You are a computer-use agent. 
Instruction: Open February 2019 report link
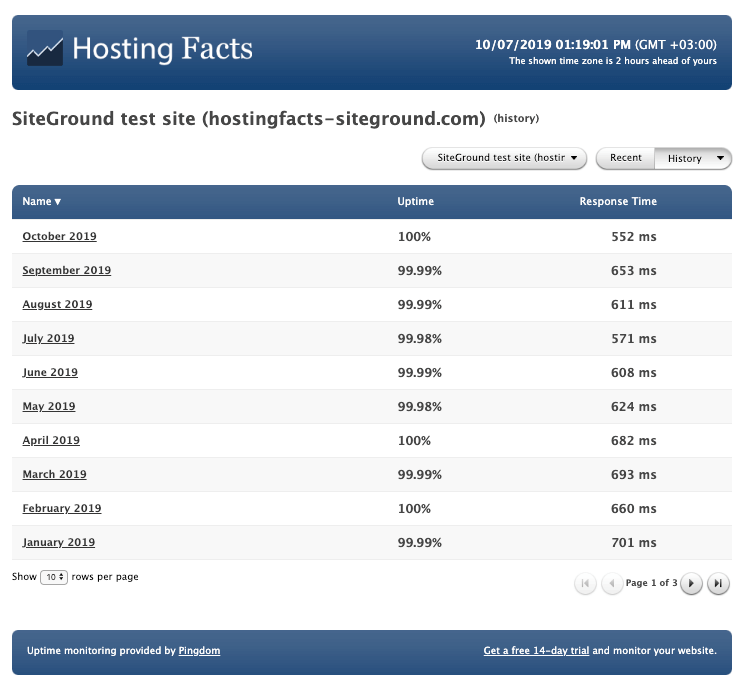pyautogui.click(x=61, y=509)
